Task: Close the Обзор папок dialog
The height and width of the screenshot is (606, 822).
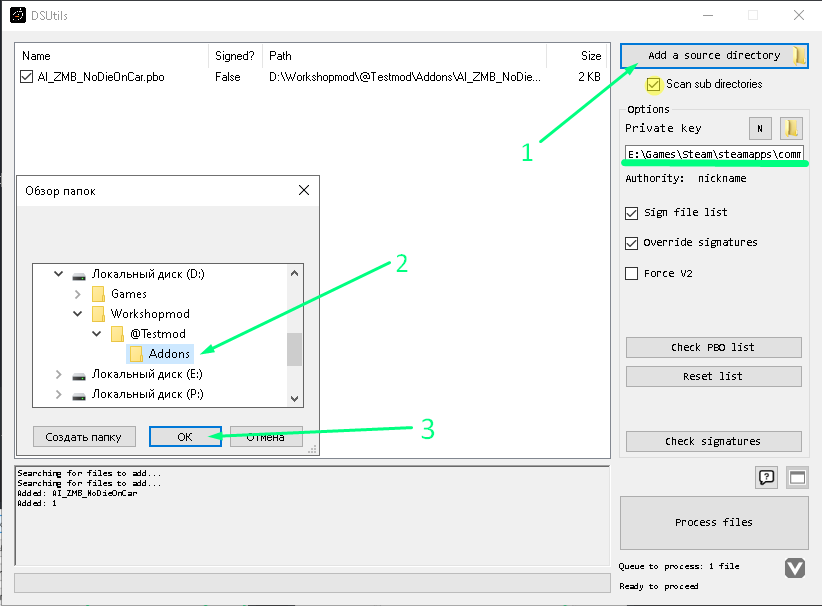Action: pyautogui.click(x=304, y=190)
